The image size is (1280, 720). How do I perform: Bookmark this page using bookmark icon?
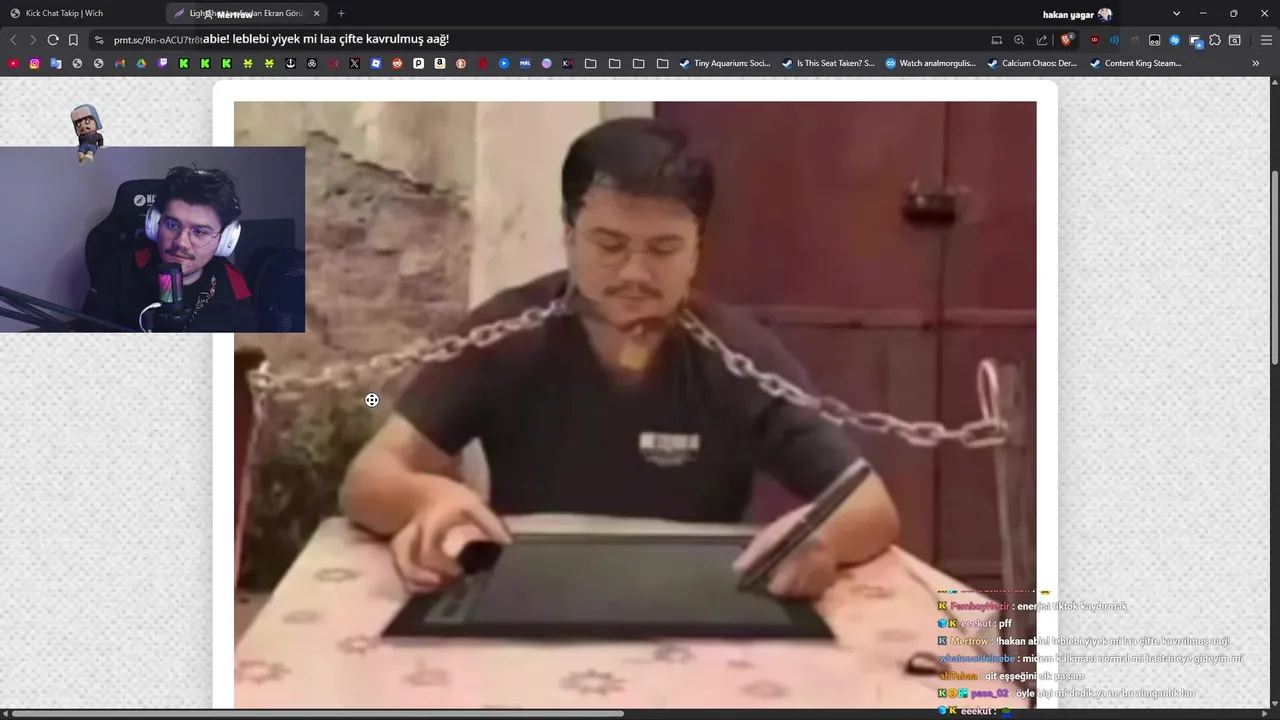[x=73, y=40]
